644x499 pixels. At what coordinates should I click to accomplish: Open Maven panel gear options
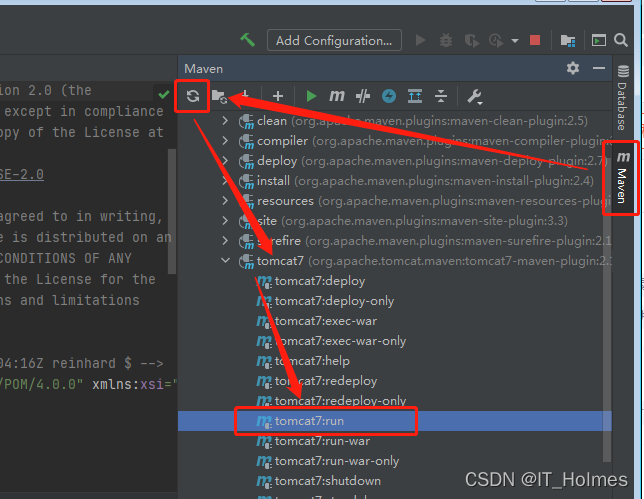[573, 68]
